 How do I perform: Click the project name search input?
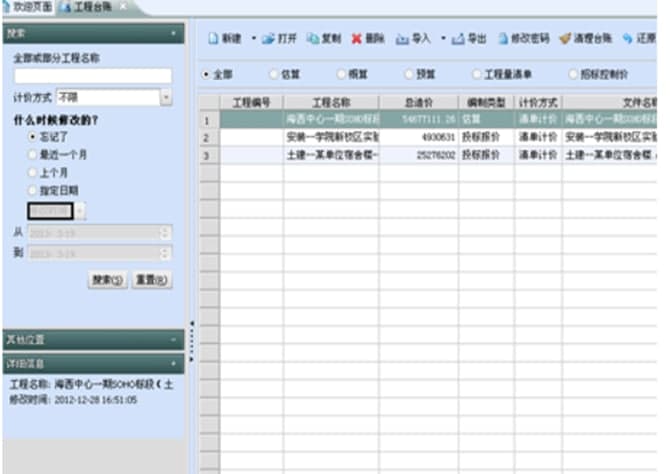pos(93,76)
